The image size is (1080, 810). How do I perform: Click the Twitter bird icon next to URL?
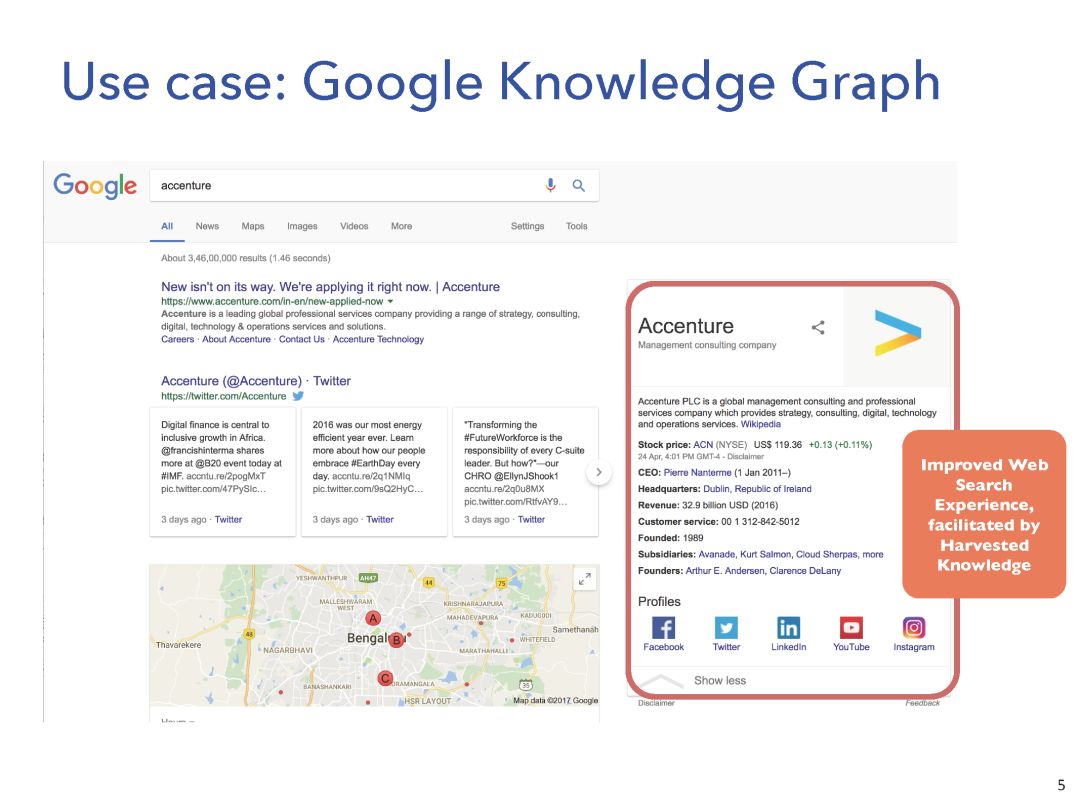[x=298, y=396]
